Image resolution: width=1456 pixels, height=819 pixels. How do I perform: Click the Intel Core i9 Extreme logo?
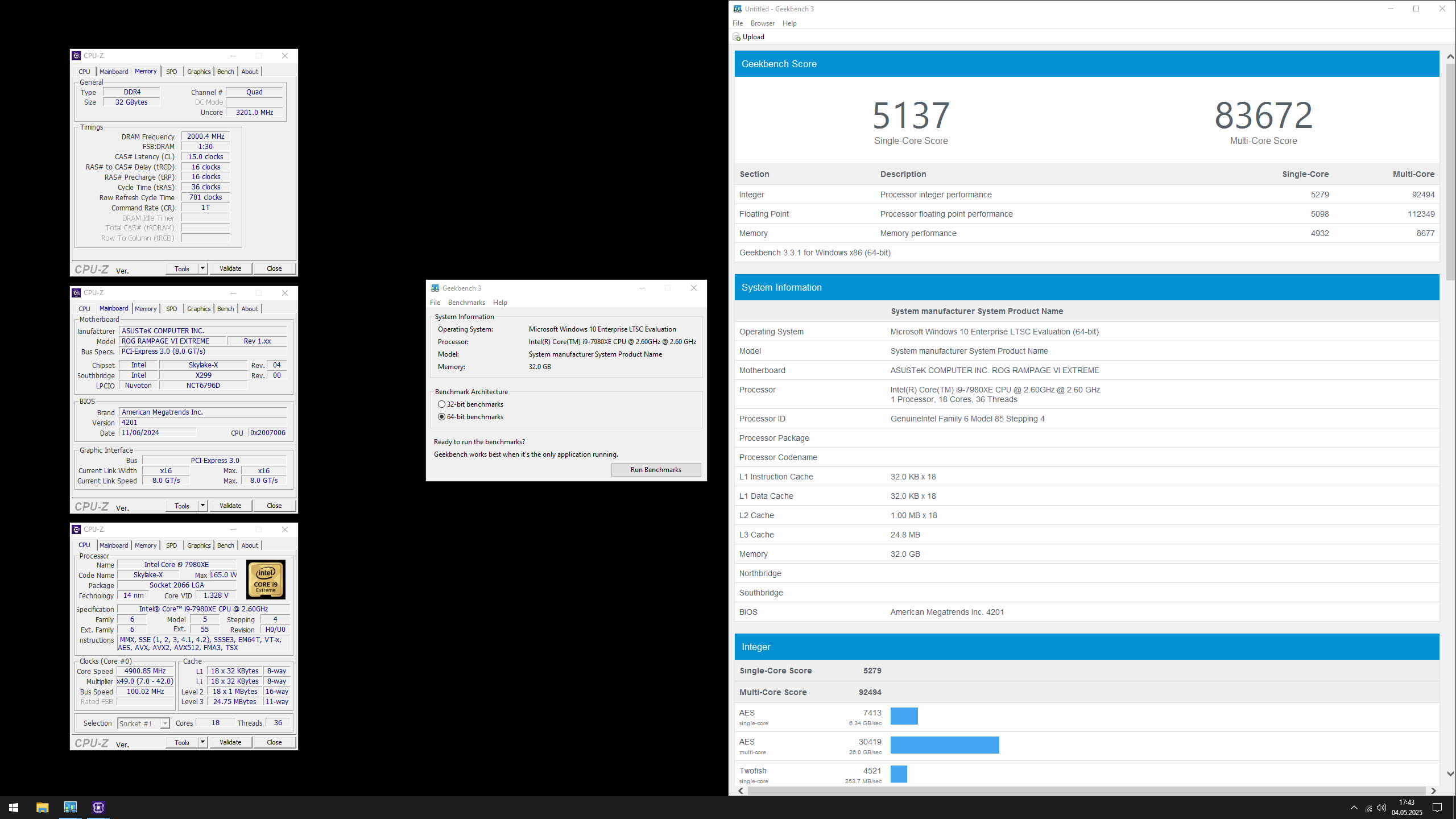tap(266, 580)
